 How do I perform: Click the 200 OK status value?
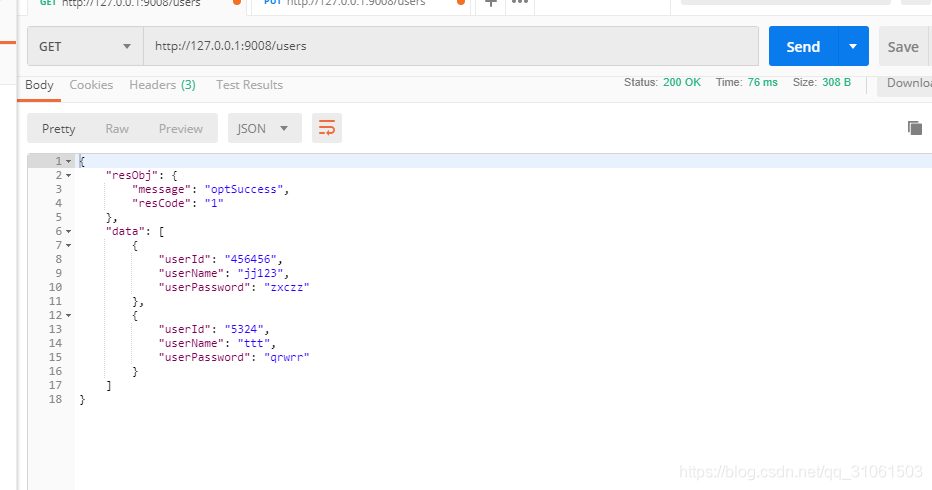(x=682, y=82)
